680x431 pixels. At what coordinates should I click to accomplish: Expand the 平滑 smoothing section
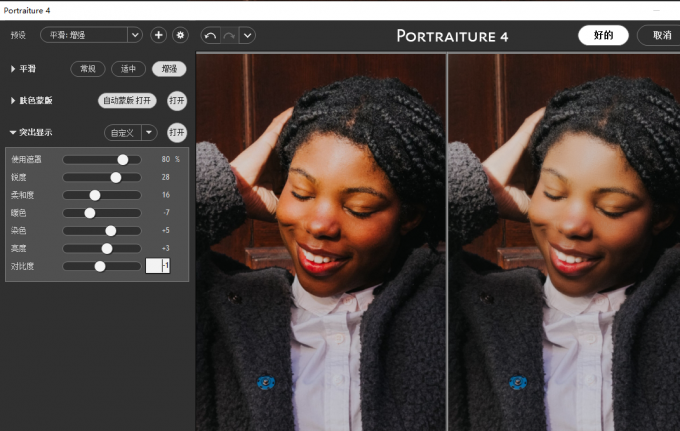pyautogui.click(x=13, y=69)
